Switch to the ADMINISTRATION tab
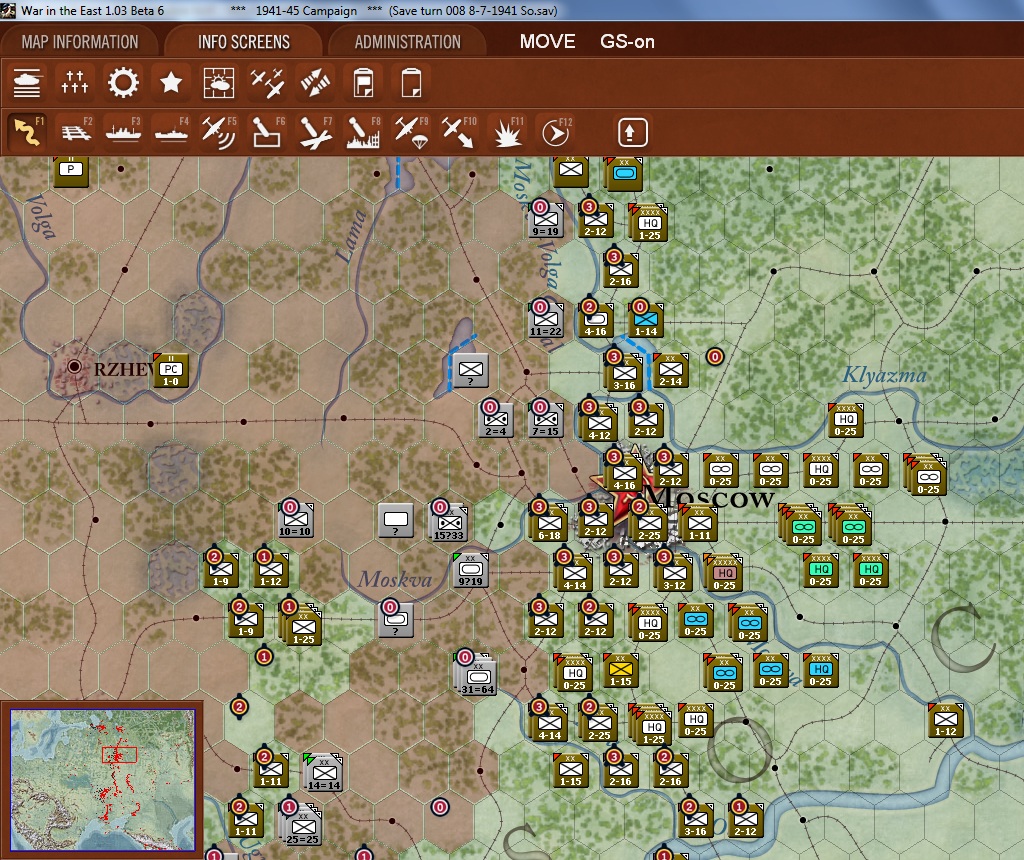Screen dimensions: 1024x860 pos(408,42)
